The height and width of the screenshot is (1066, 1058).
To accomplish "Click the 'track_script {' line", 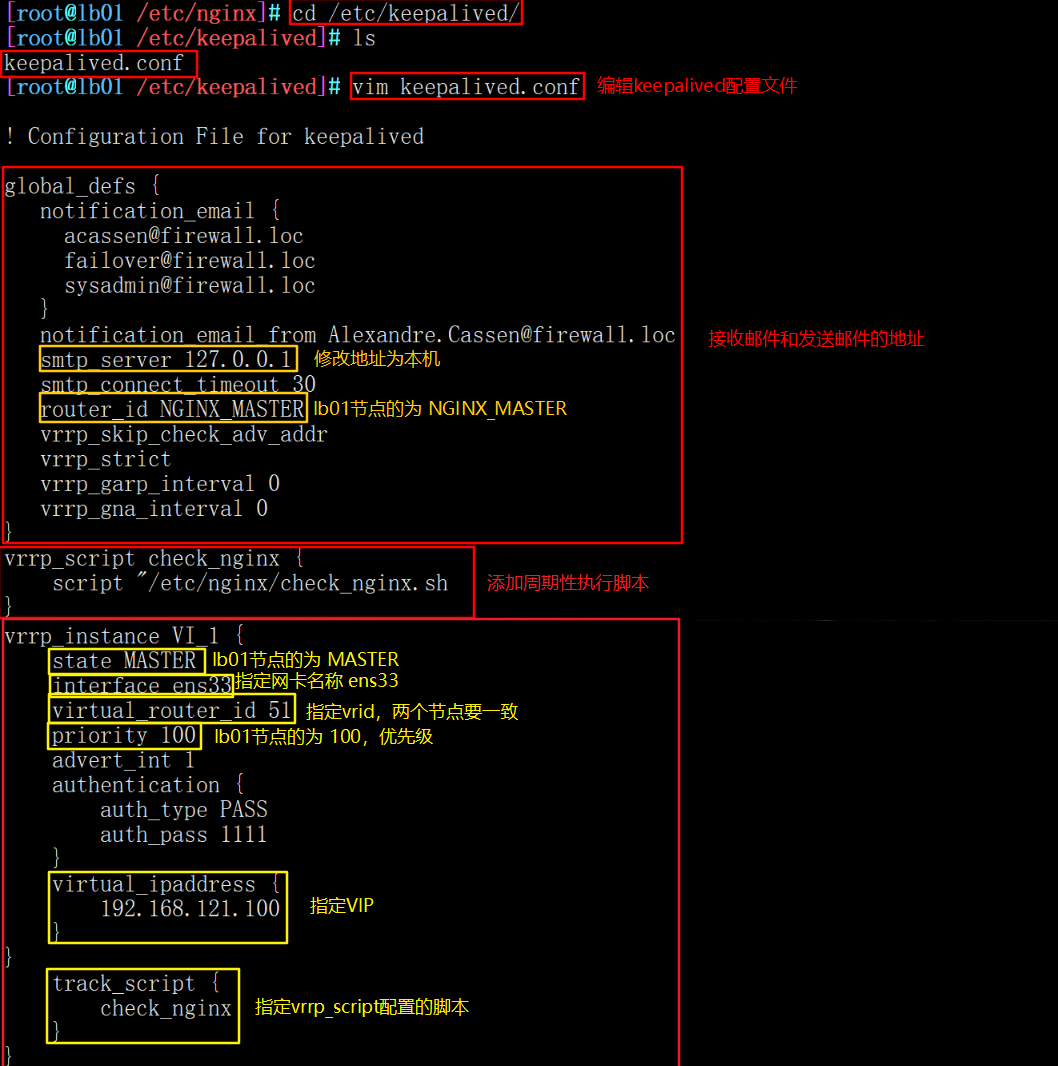I will 136,984.
